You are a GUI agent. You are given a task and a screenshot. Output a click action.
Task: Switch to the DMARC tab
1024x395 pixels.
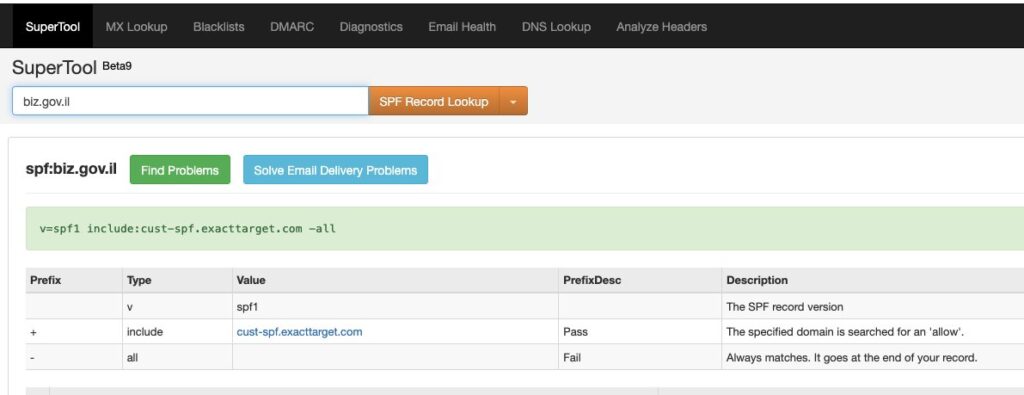pos(292,27)
